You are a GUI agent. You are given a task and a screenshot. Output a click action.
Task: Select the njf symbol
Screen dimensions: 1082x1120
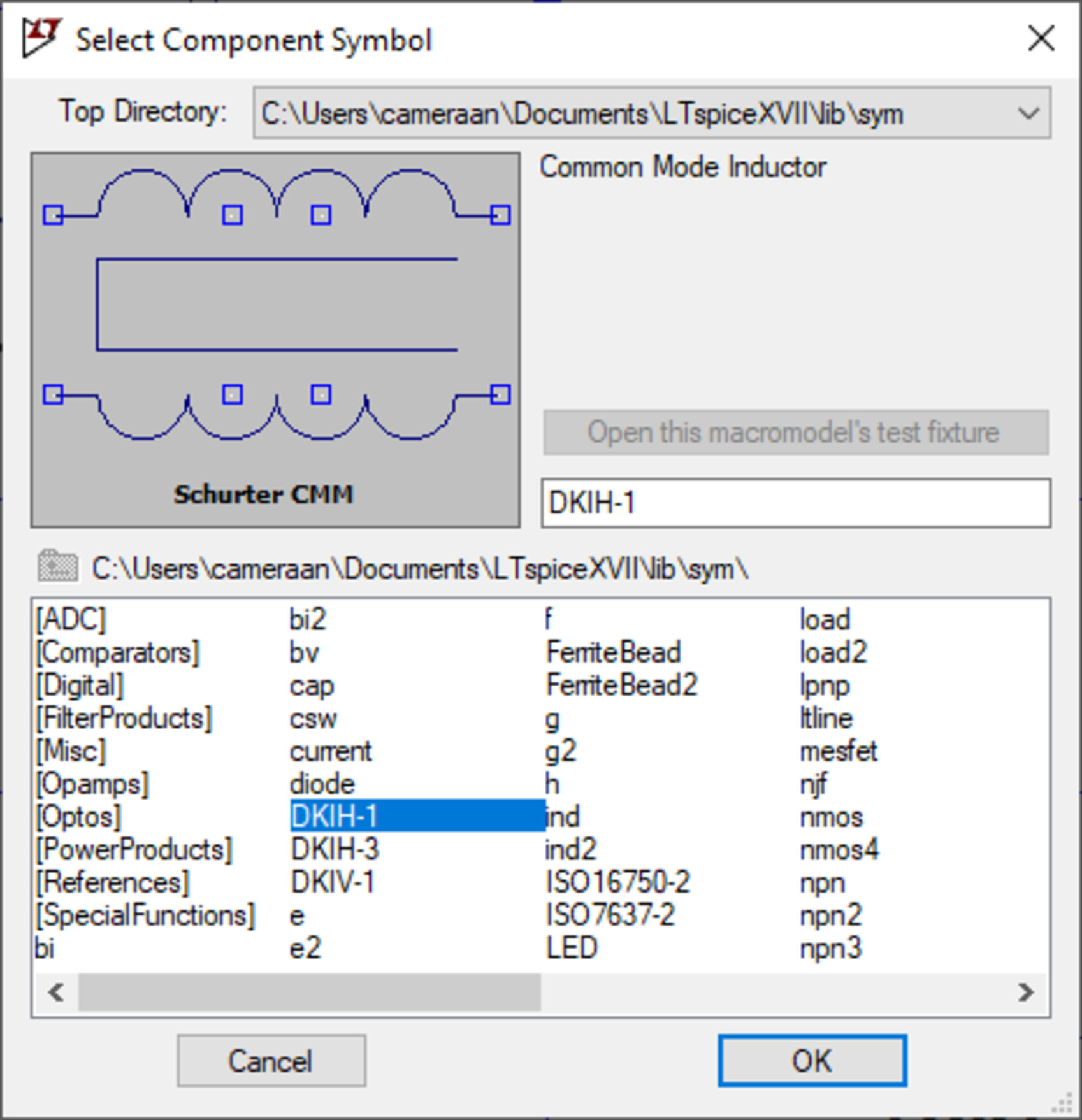814,784
